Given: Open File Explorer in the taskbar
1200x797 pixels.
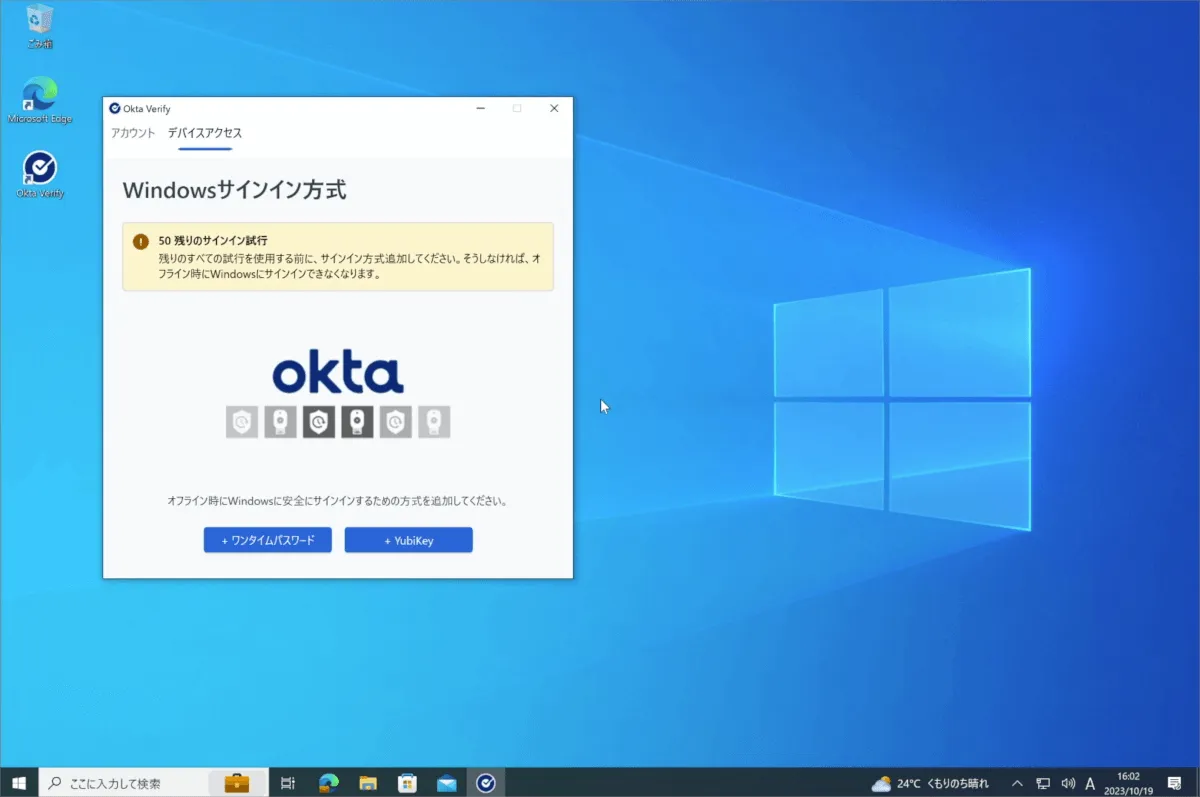Looking at the screenshot, I should 368,783.
